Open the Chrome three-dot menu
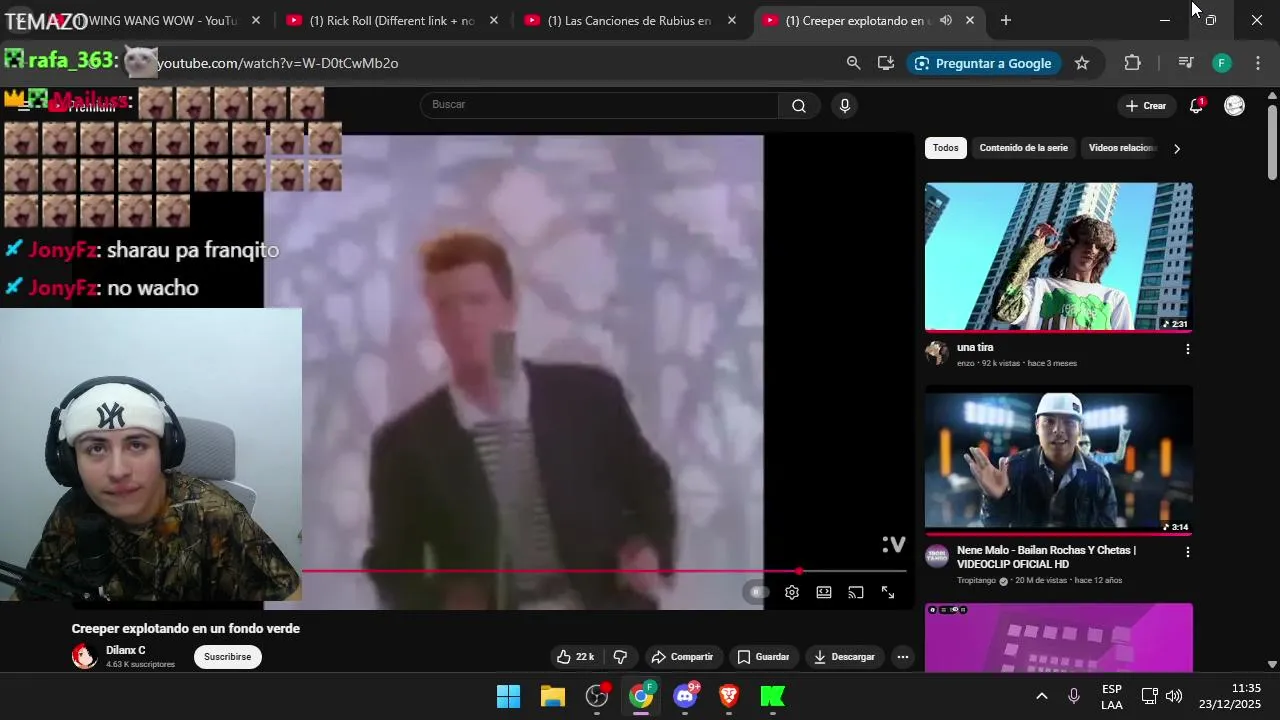The image size is (1280, 720). click(x=1258, y=63)
